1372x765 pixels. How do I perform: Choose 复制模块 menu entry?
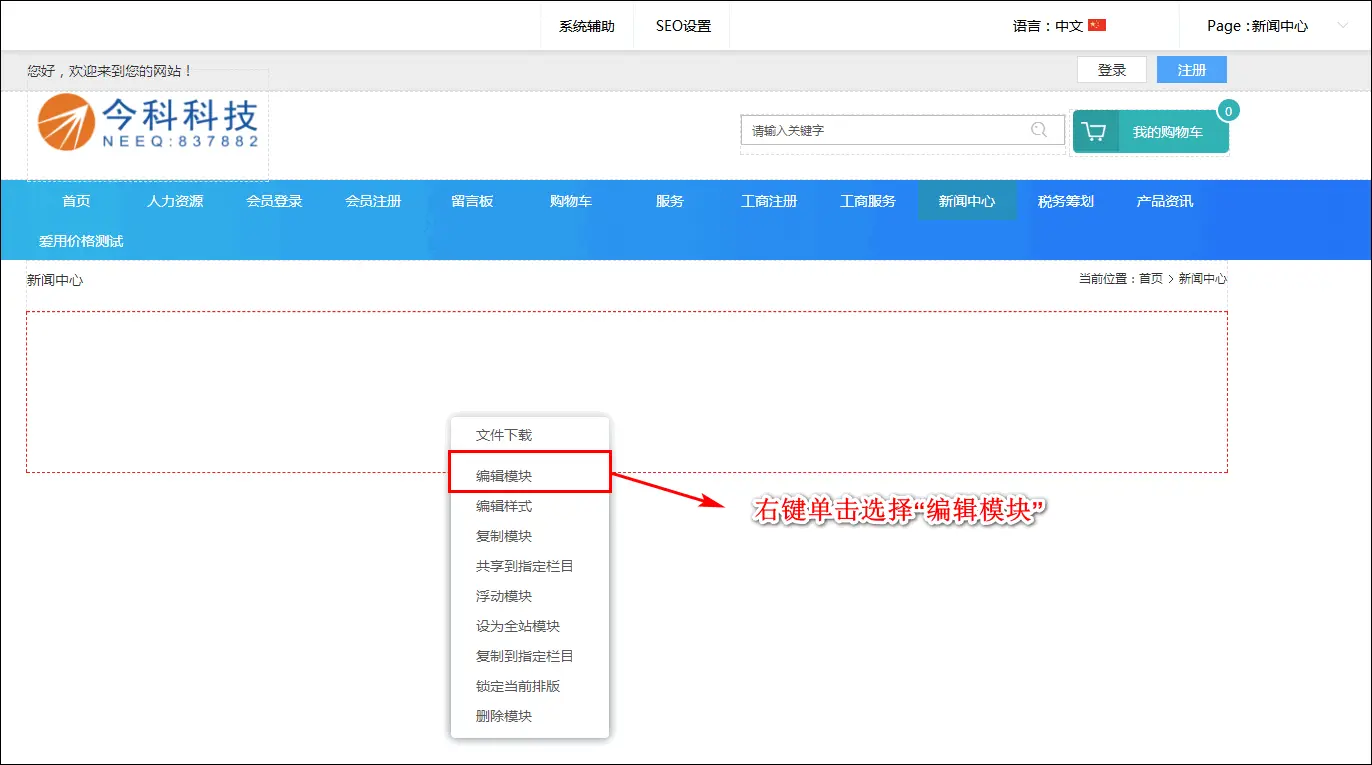coord(504,536)
